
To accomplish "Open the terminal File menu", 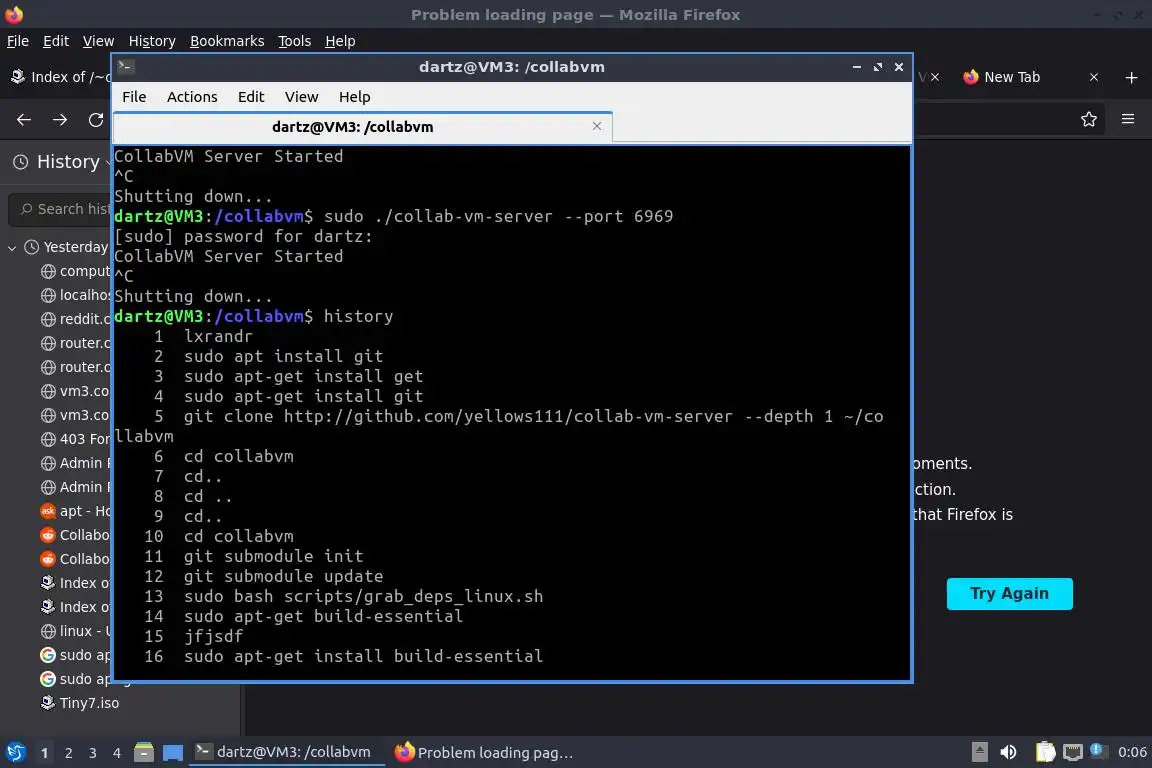I will coord(134,97).
